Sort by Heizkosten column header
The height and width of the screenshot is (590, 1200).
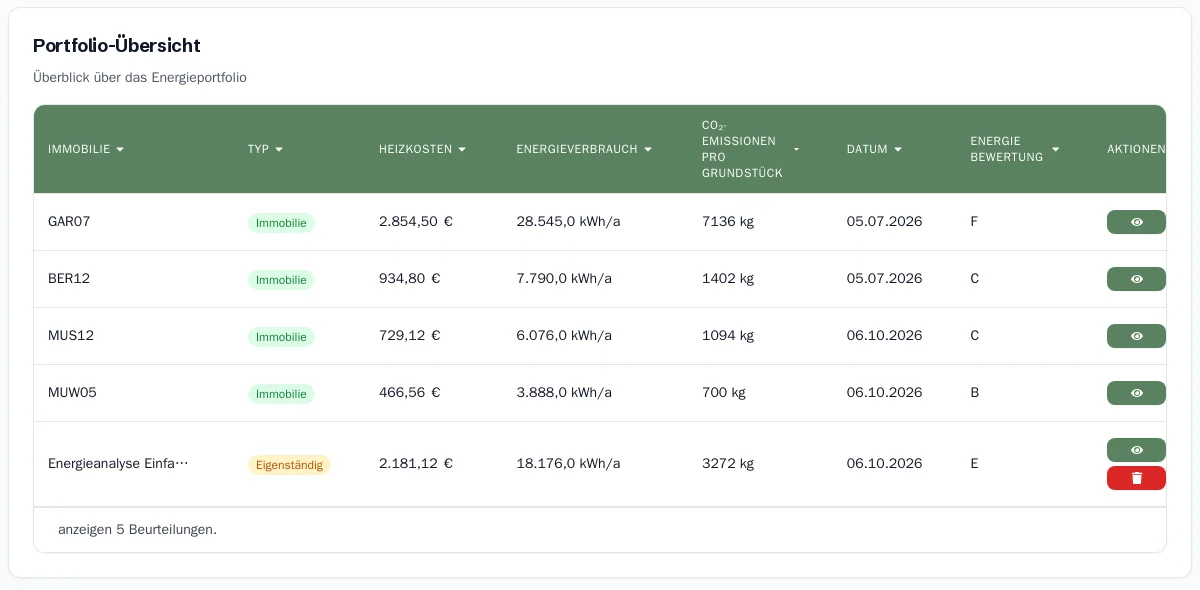pos(422,149)
